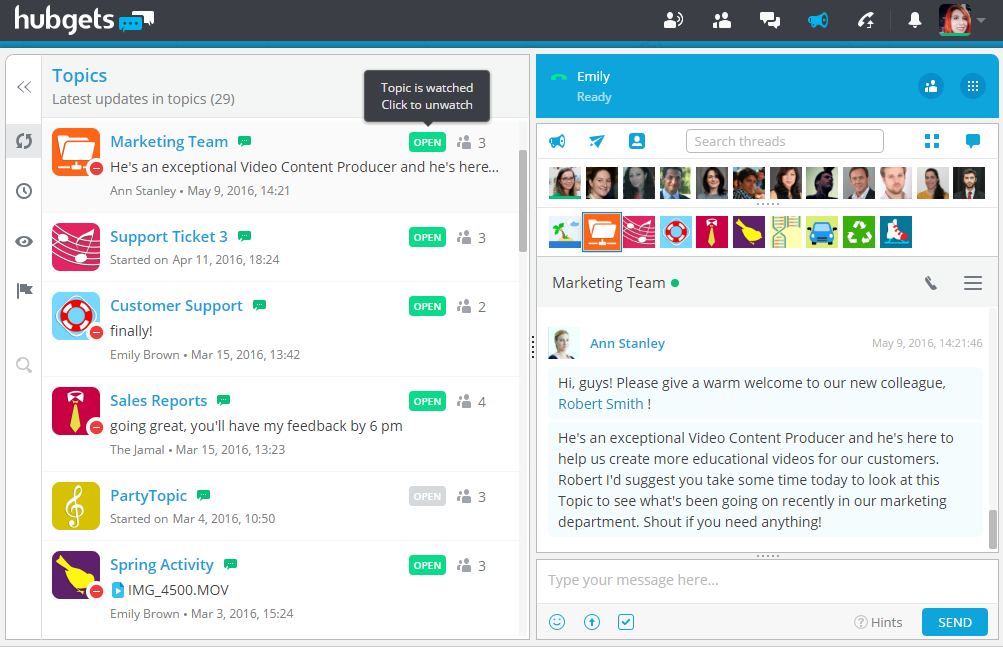The height and width of the screenshot is (647, 1003).
Task: Click the upload file arrow icon
Action: [x=592, y=622]
